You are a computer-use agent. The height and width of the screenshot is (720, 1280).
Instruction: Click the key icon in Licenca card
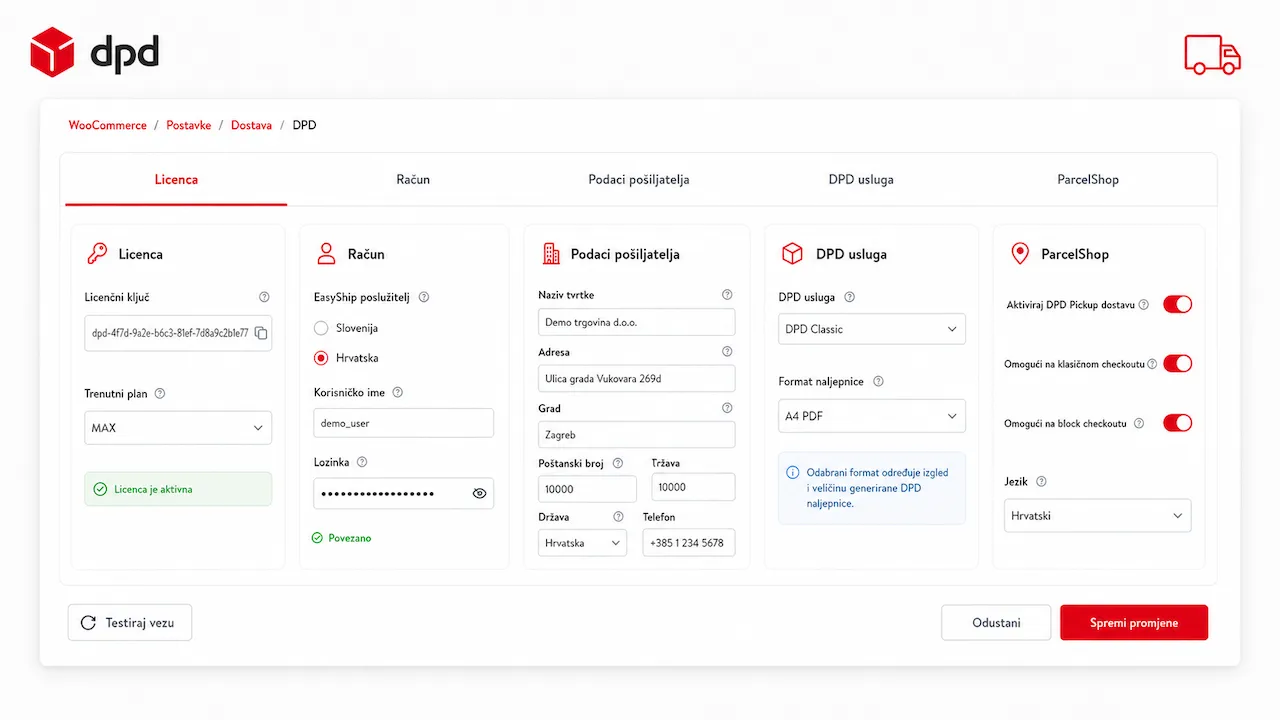click(97, 254)
